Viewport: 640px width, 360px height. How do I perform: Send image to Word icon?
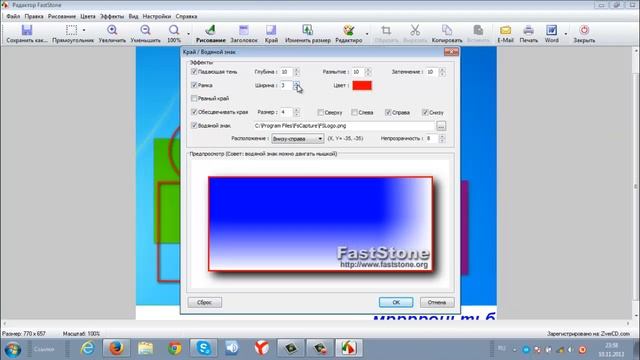point(551,30)
